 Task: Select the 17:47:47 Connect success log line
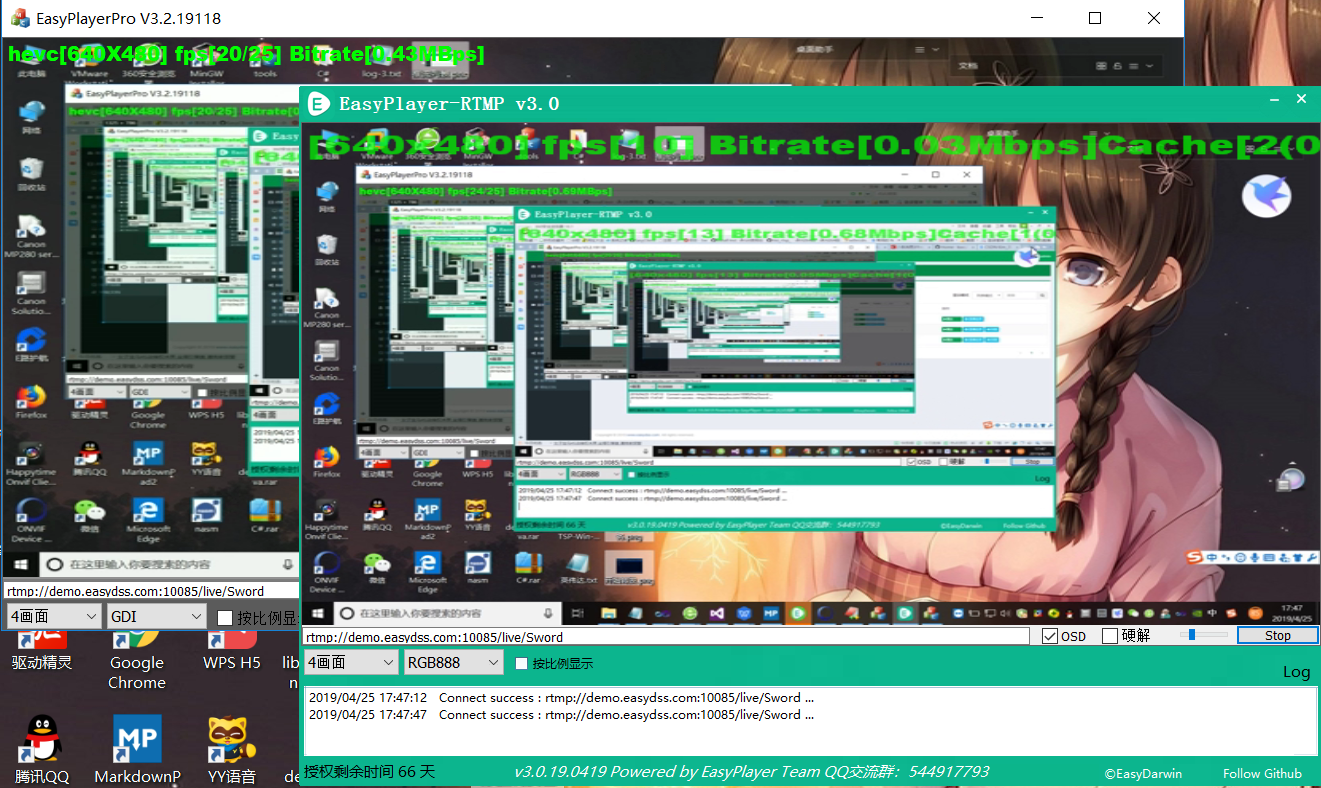point(561,715)
